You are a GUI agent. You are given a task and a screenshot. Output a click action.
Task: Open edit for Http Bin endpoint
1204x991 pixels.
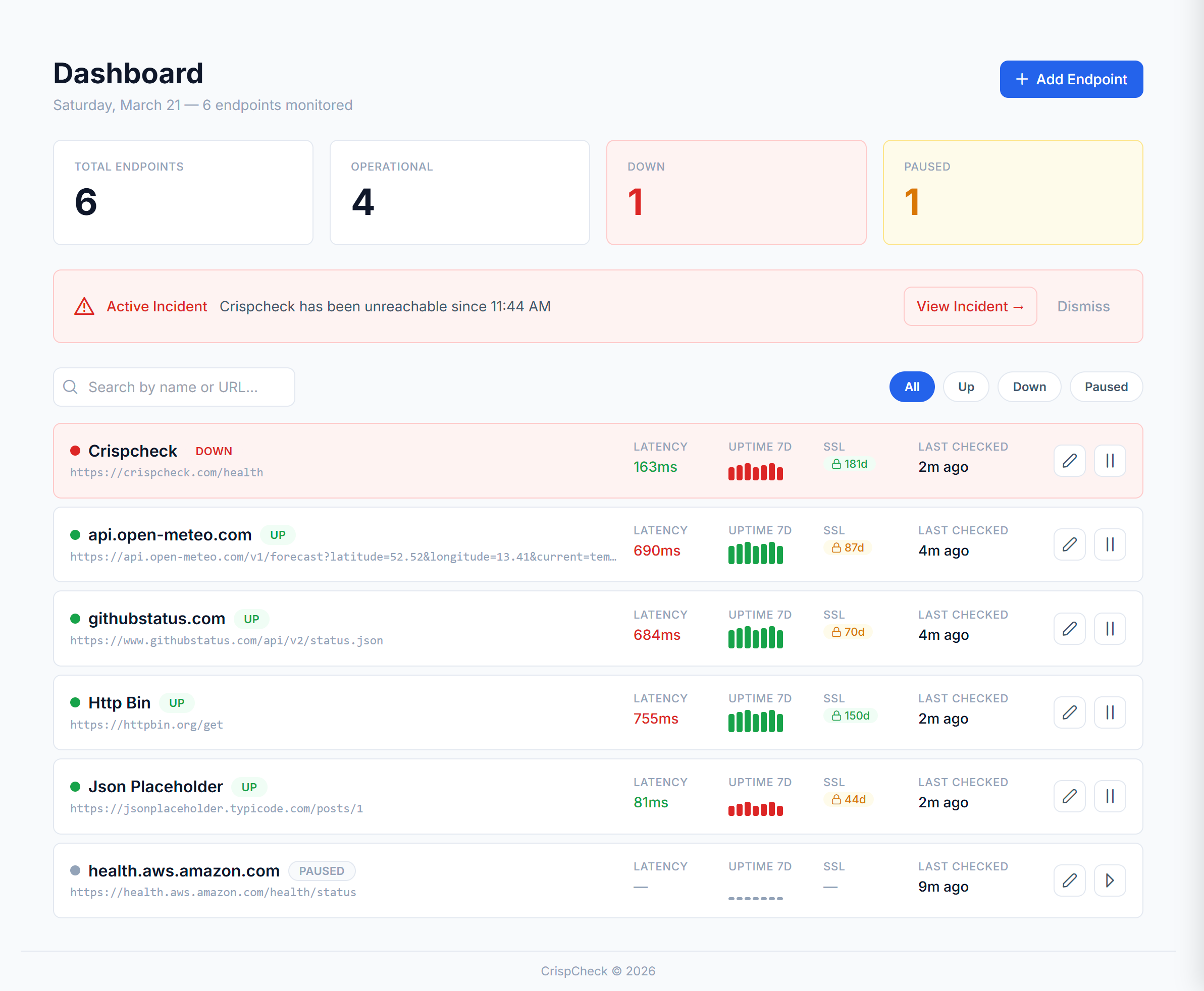point(1069,712)
